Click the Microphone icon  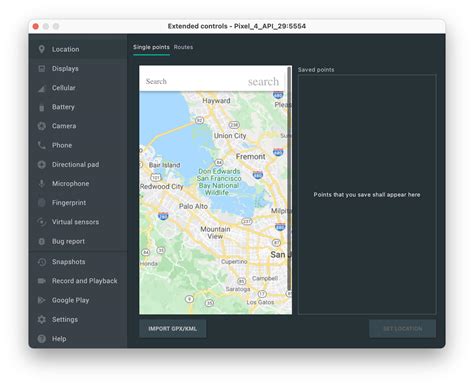[x=41, y=183]
